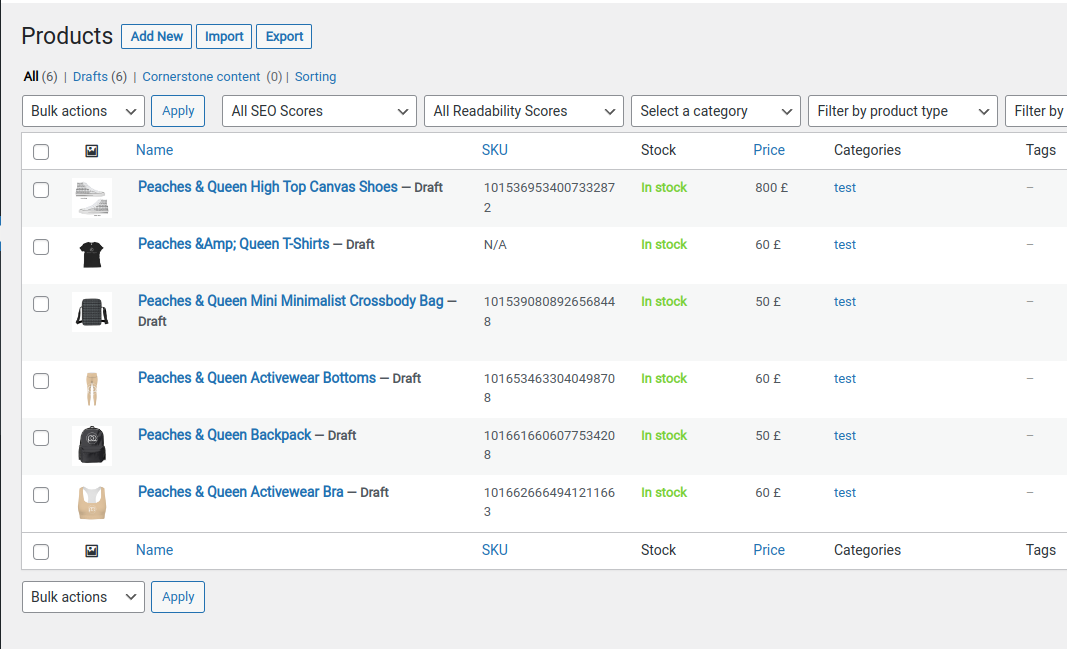Open the Mini Minimalist Crossbody Bag thumbnail
1067x649 pixels.
[x=92, y=312]
